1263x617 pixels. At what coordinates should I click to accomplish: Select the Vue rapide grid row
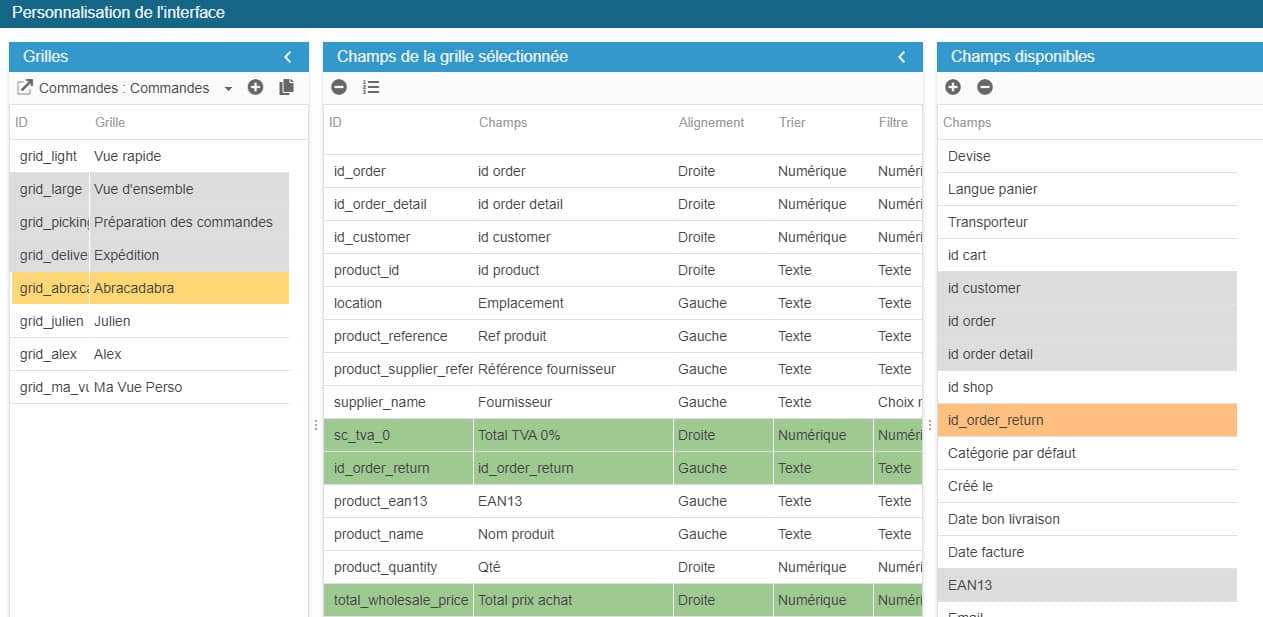(x=150, y=156)
